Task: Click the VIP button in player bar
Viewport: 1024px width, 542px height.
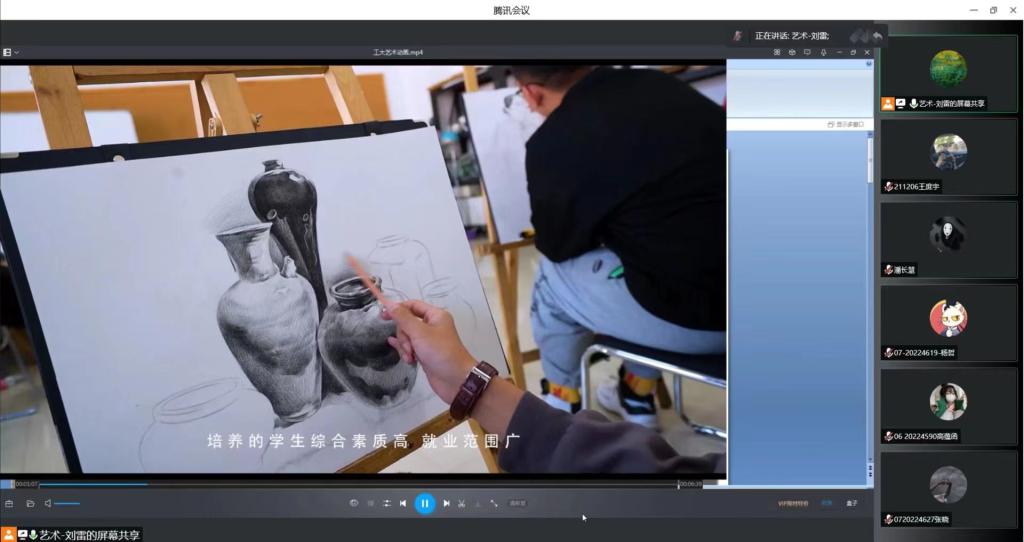Action: tap(793, 503)
